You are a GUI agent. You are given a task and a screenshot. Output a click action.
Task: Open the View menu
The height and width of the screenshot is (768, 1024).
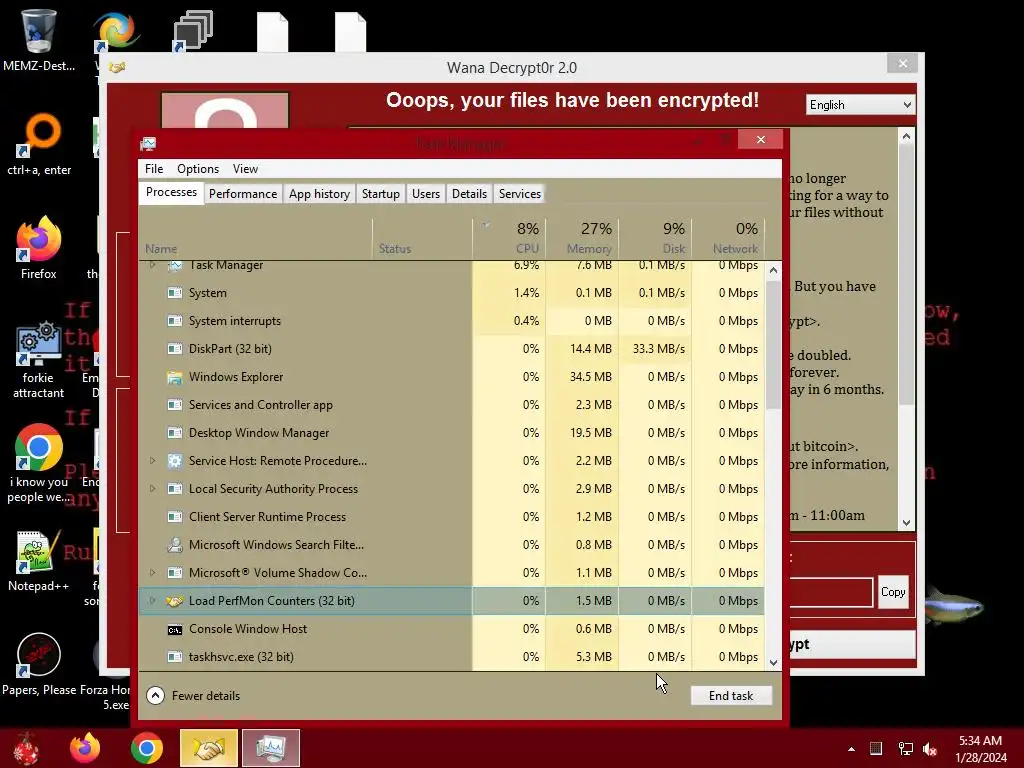[245, 168]
